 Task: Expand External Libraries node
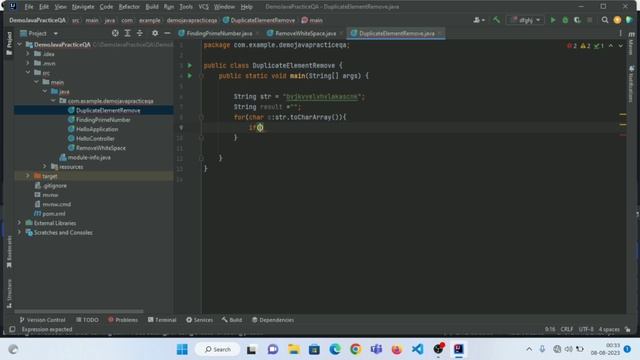tap(19, 222)
